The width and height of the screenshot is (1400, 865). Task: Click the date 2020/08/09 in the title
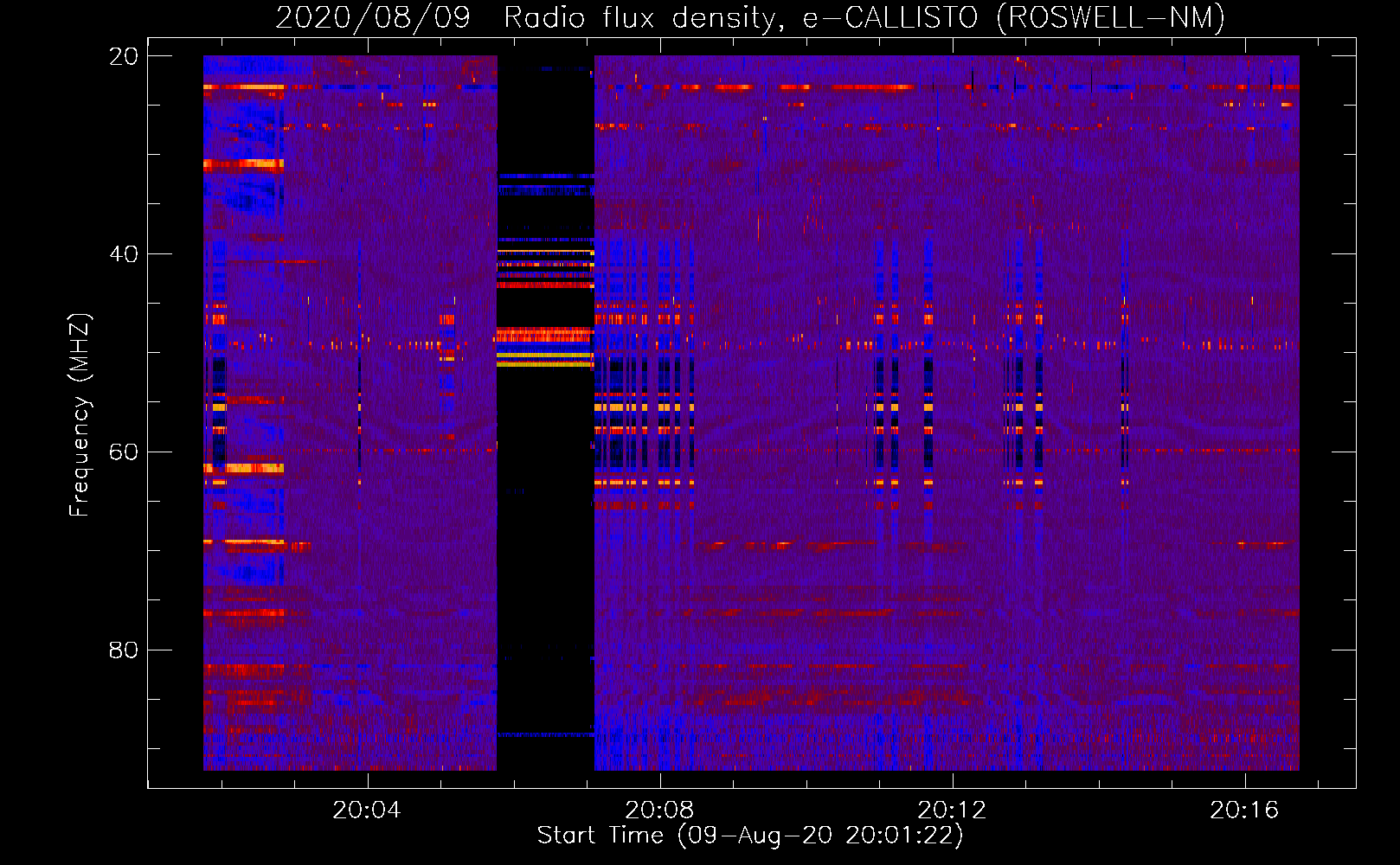(373, 17)
